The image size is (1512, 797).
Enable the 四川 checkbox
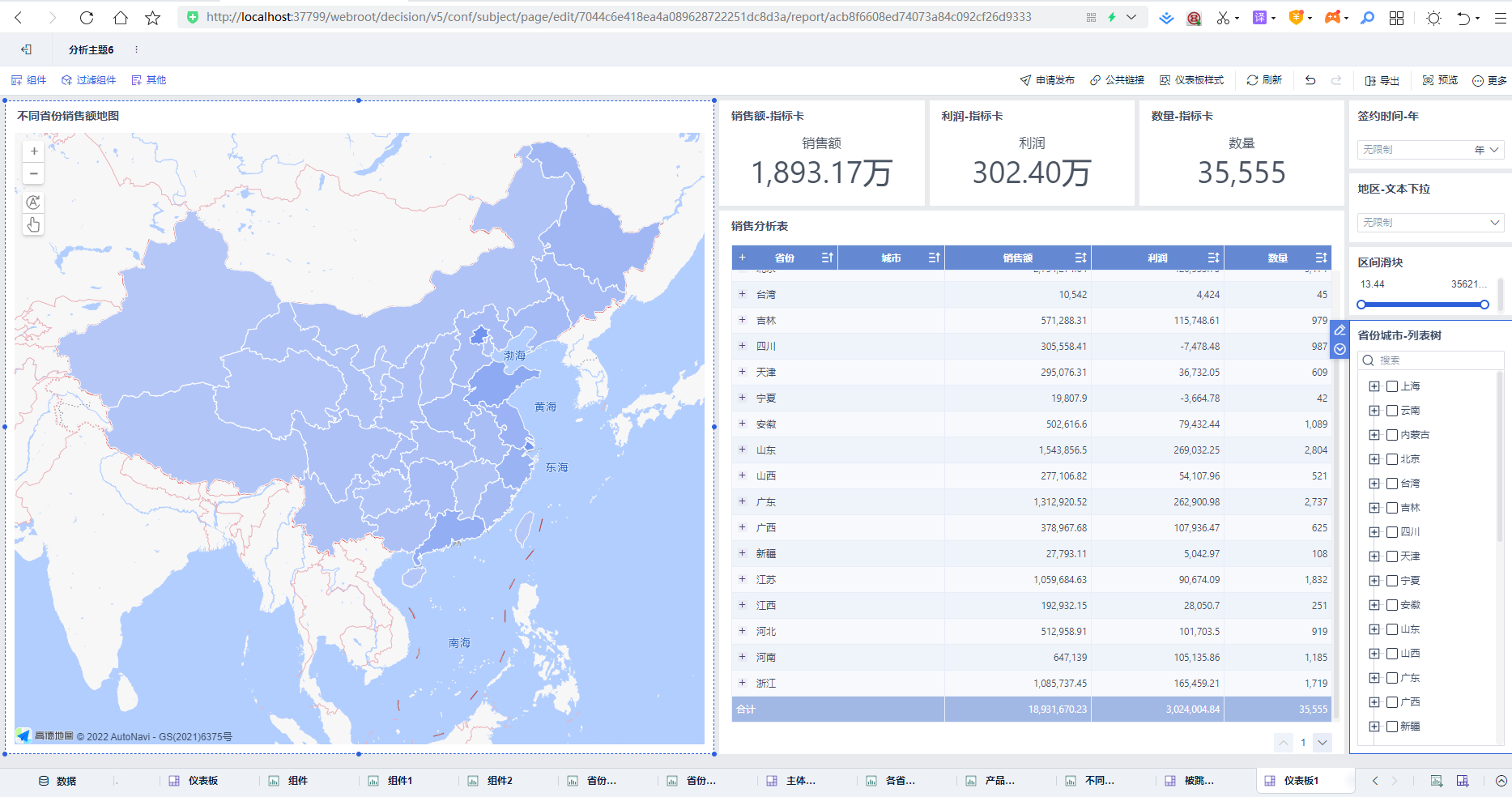[1392, 532]
